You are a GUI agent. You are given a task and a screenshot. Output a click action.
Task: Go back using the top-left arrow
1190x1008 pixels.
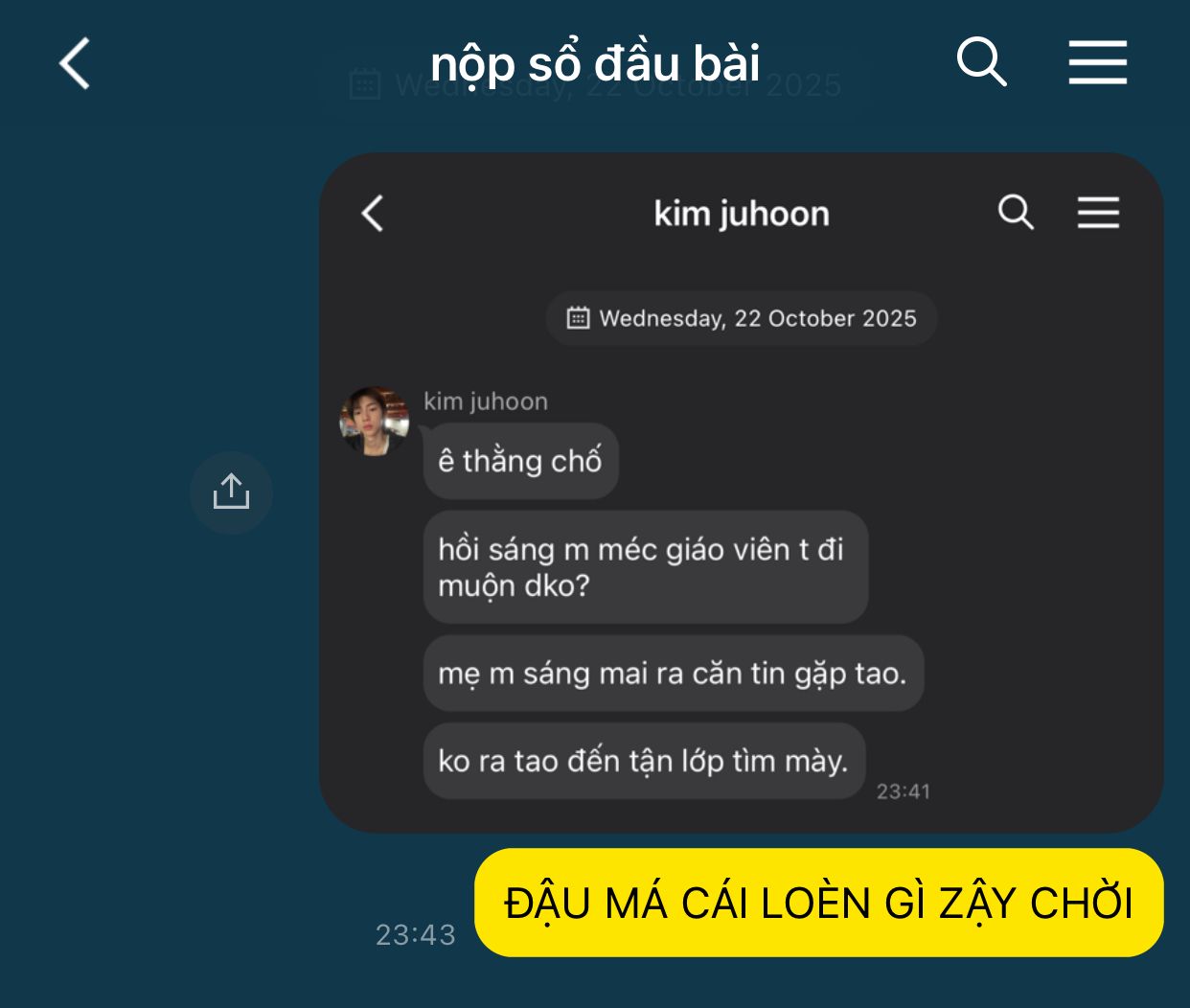point(75,64)
